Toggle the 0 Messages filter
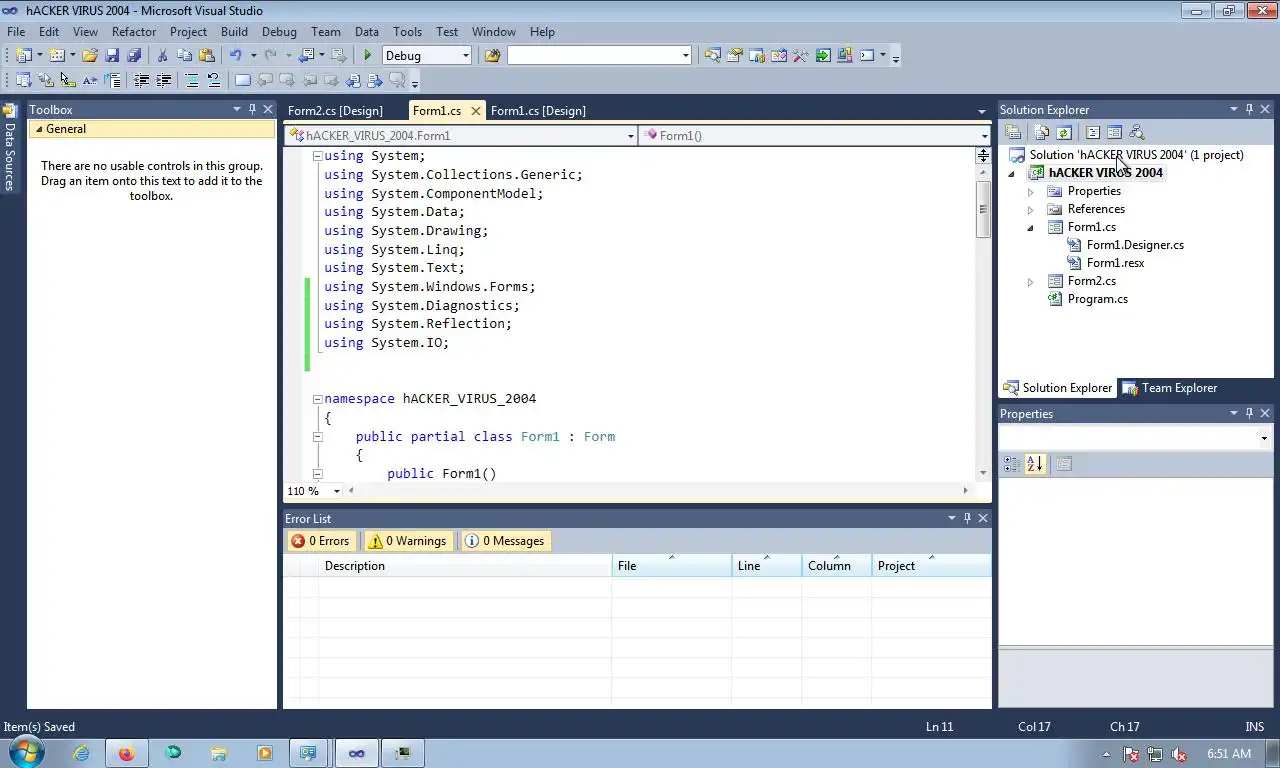Viewport: 1280px width, 768px height. pos(506,541)
